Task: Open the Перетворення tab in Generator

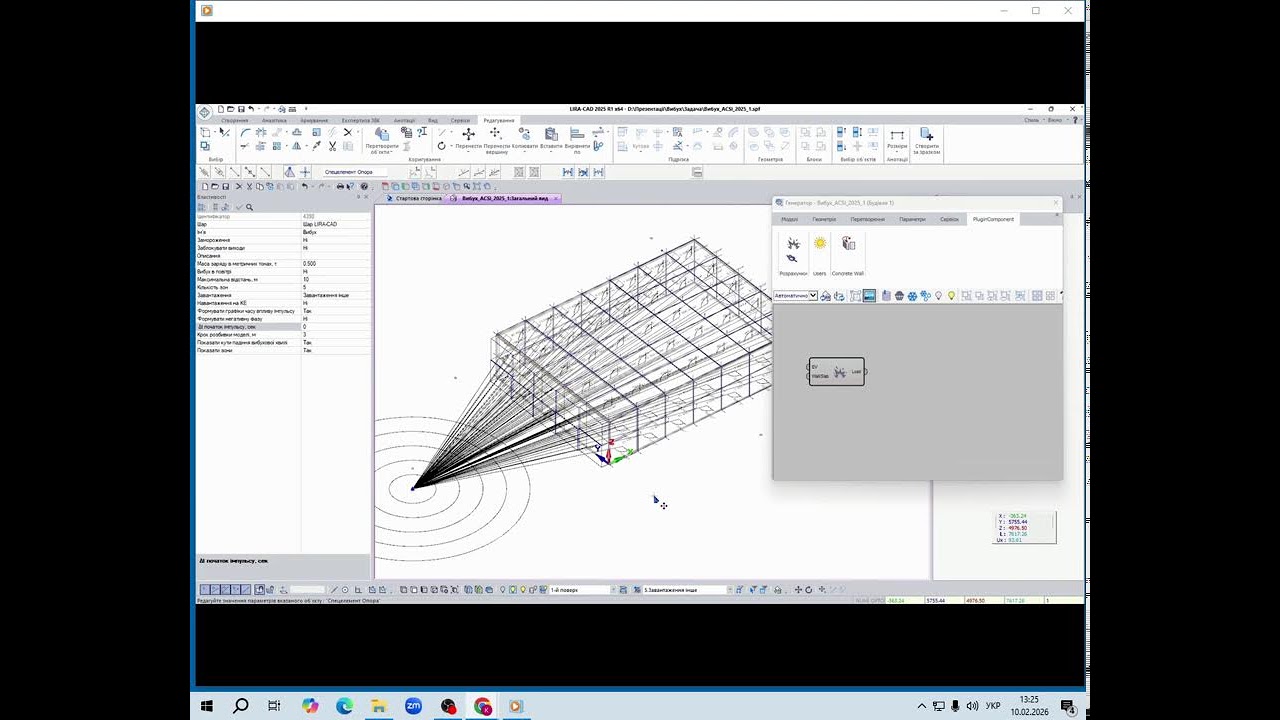Action: tap(868, 219)
